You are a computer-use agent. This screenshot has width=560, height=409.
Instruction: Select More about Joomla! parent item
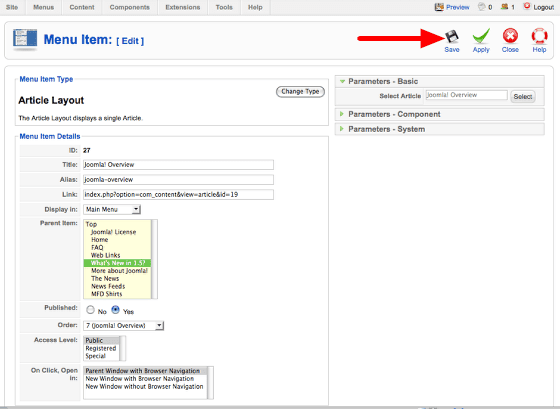tap(117, 271)
